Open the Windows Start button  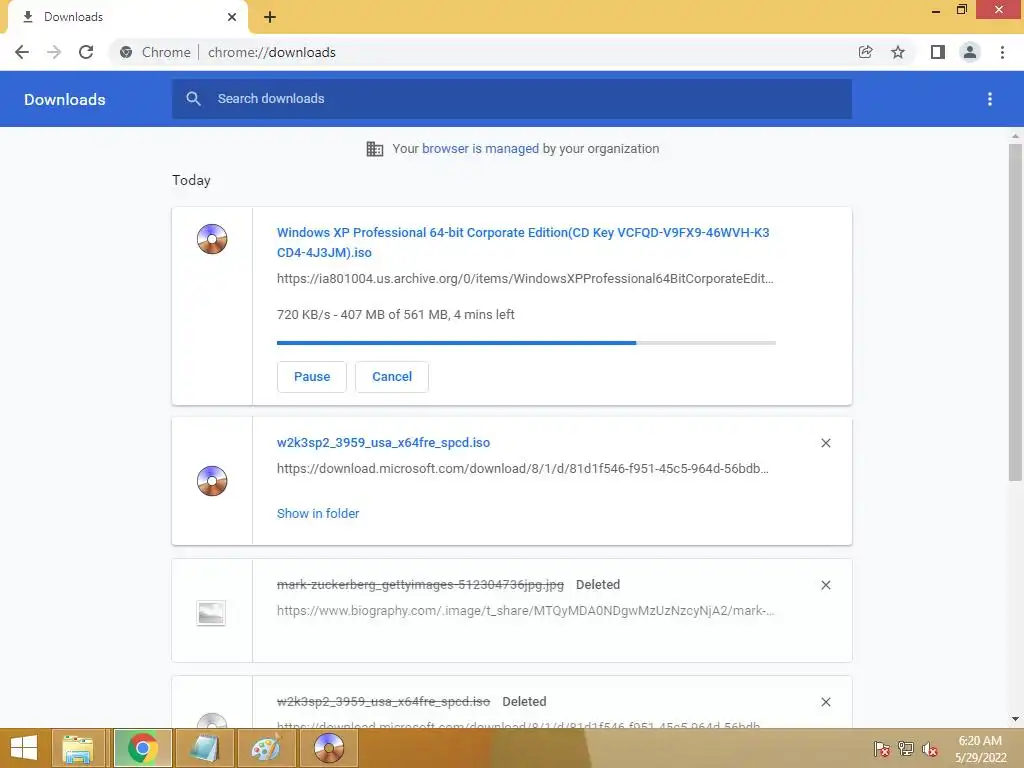tap(24, 748)
